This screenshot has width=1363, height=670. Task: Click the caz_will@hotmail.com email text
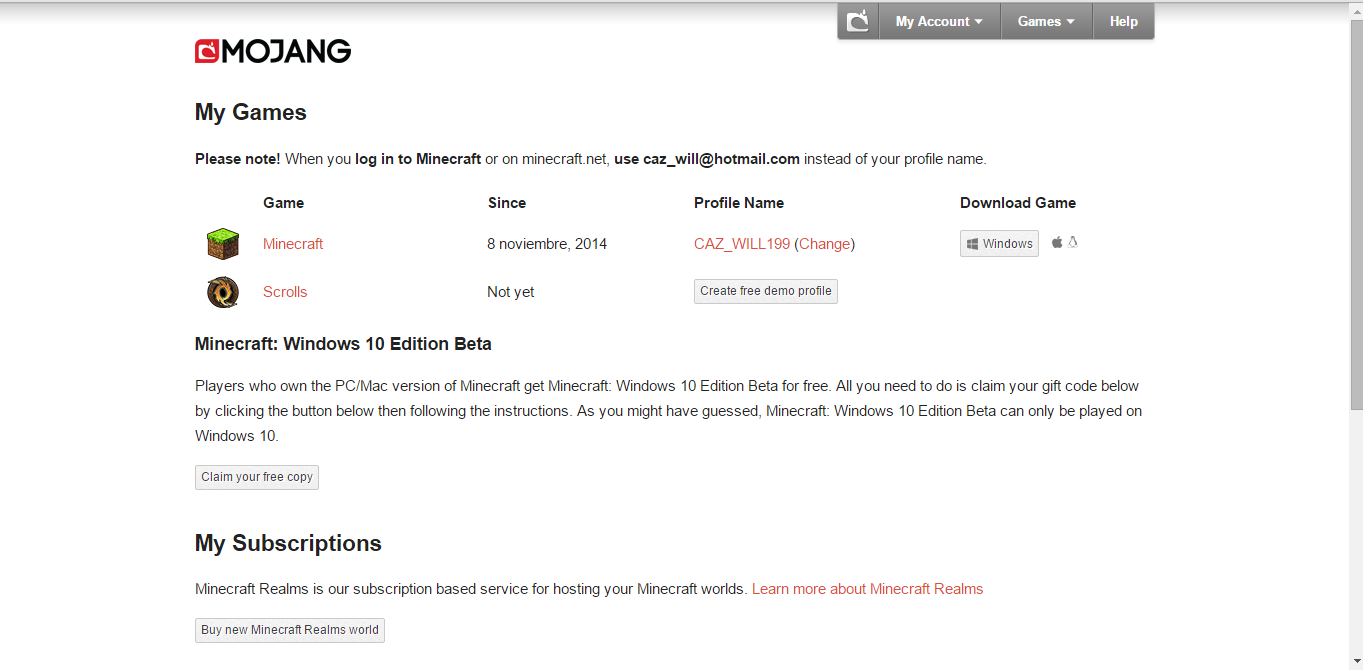(721, 159)
